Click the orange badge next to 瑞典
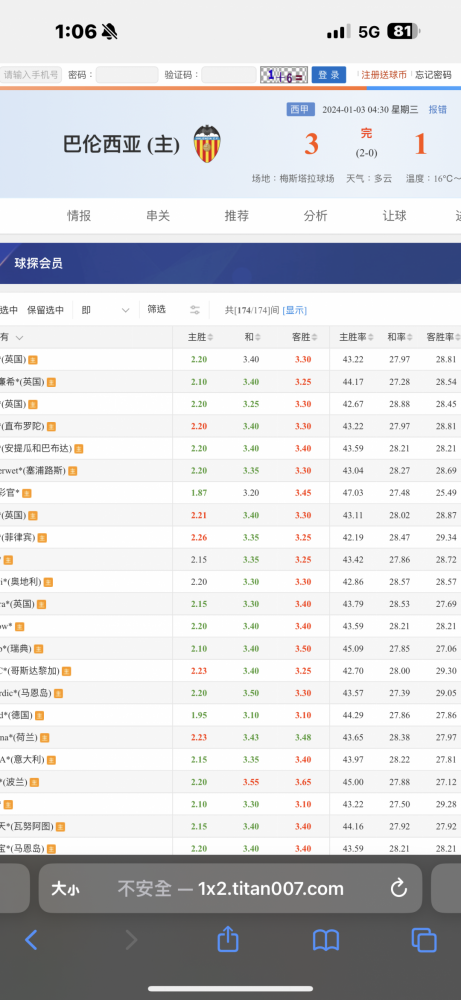 (x=39, y=649)
